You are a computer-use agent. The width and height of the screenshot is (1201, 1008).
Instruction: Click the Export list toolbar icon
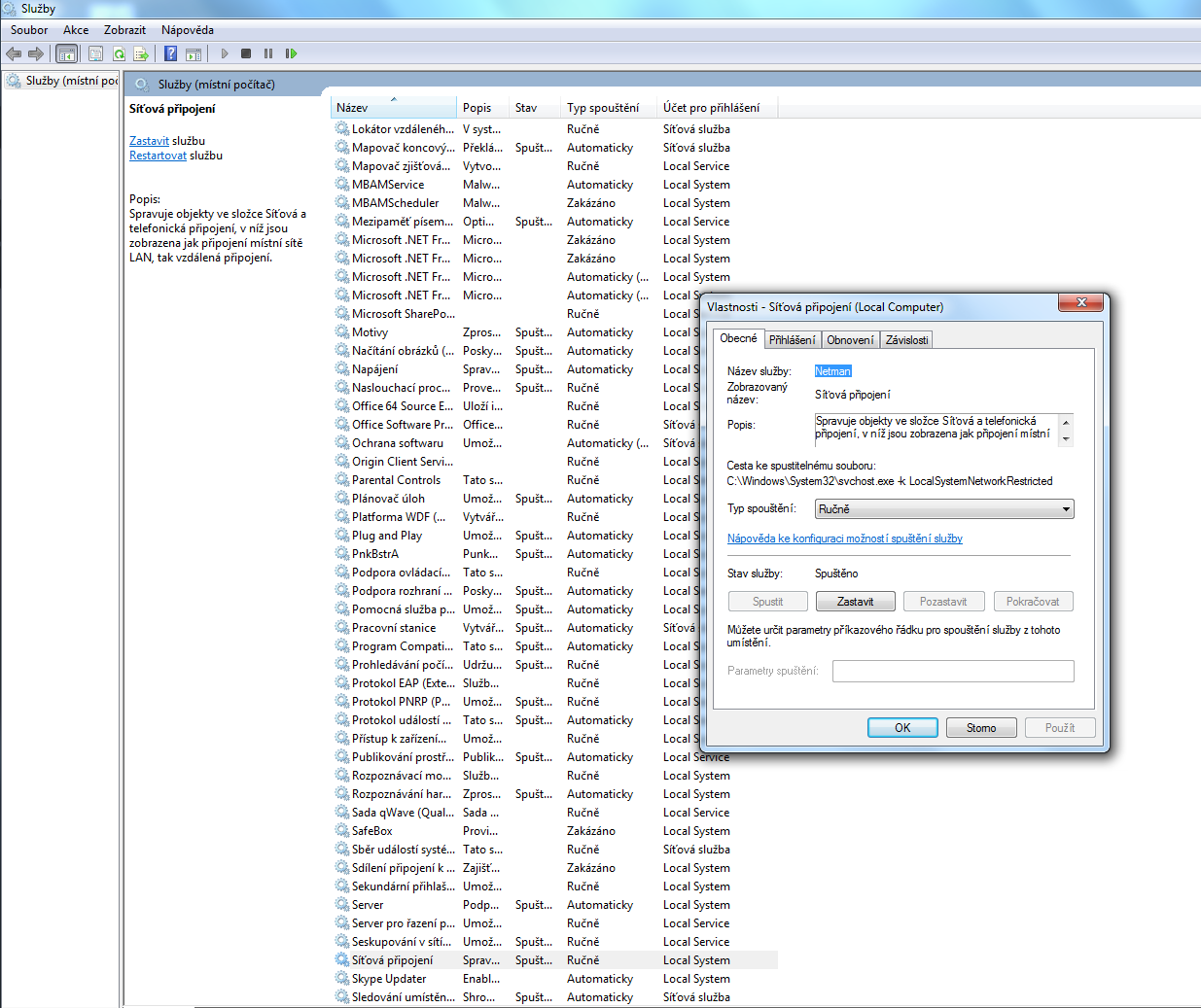point(141,53)
